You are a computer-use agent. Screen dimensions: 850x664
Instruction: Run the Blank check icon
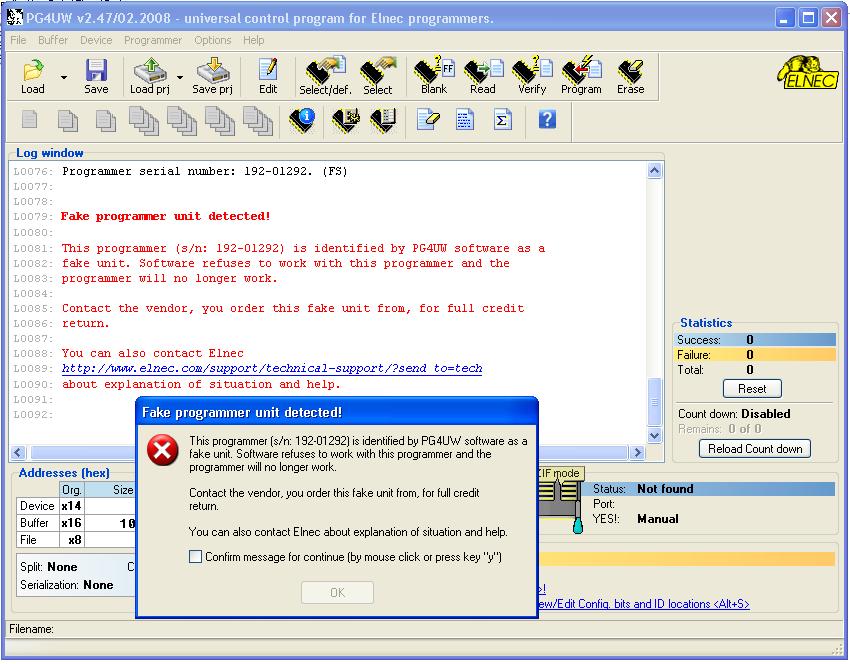pos(434,76)
